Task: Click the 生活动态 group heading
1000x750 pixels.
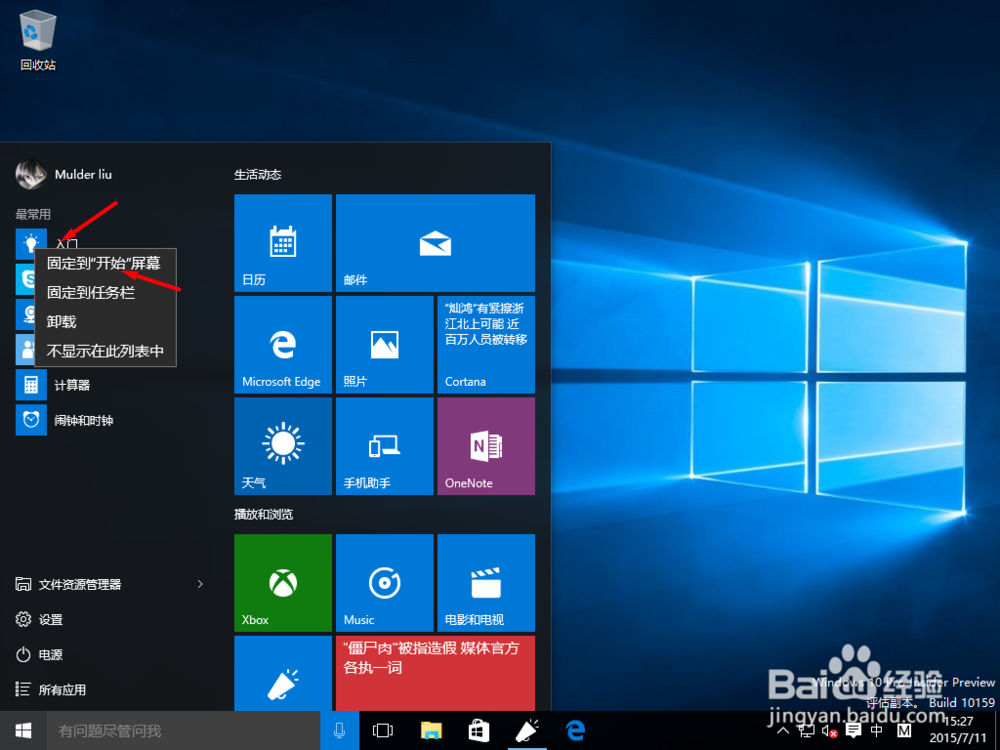Action: 258,175
